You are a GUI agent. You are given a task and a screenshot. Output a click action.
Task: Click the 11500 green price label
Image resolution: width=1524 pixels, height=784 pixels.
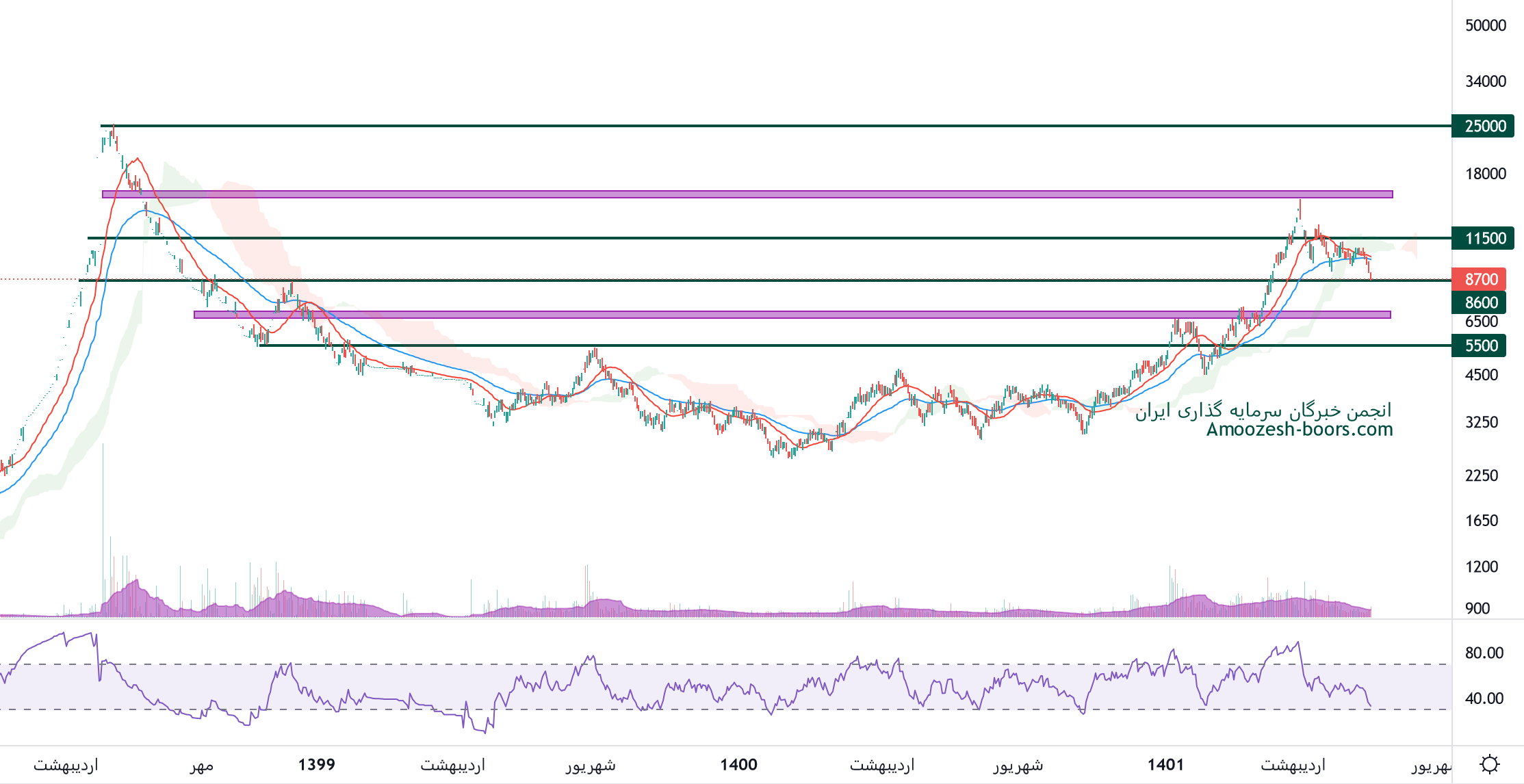tap(1482, 239)
